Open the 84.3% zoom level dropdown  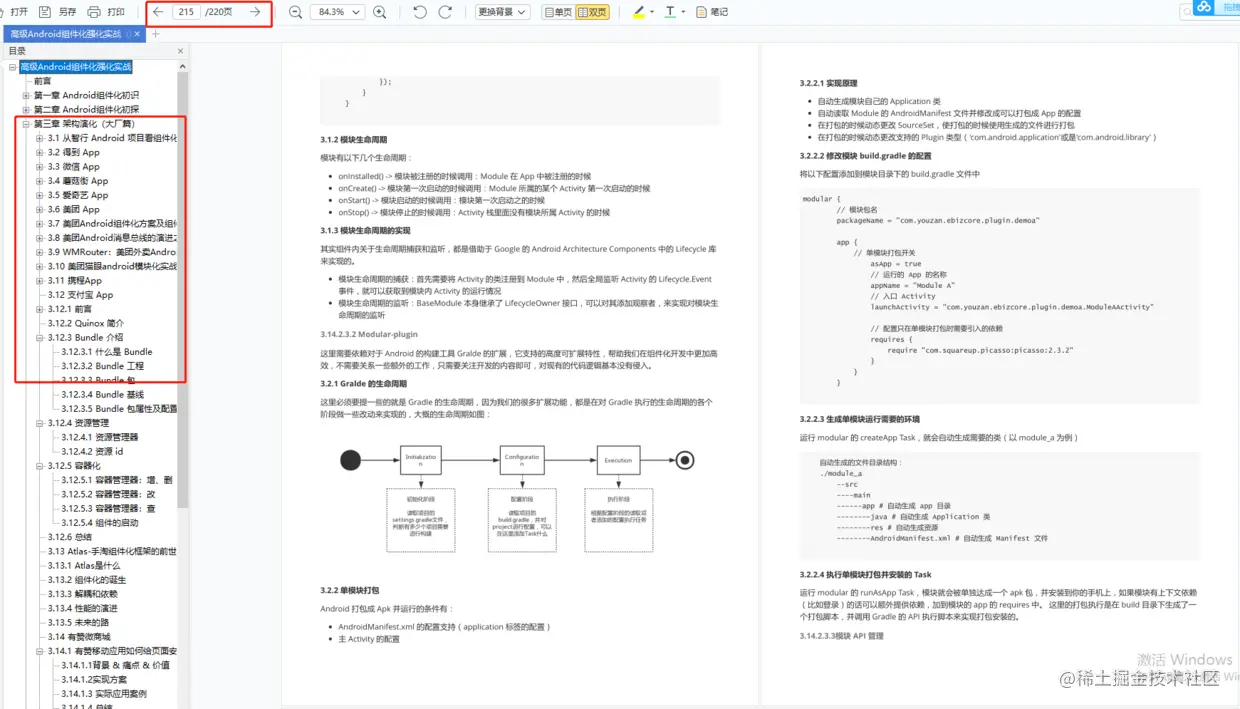coord(337,12)
